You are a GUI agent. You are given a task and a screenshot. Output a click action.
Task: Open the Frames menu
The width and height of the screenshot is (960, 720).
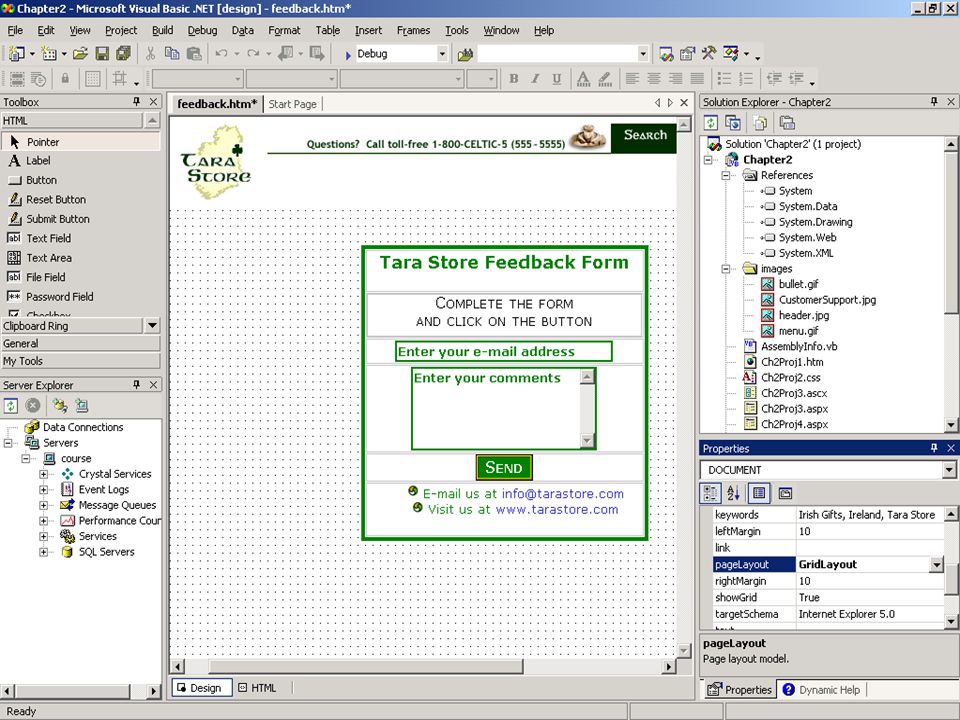pyautogui.click(x=413, y=30)
